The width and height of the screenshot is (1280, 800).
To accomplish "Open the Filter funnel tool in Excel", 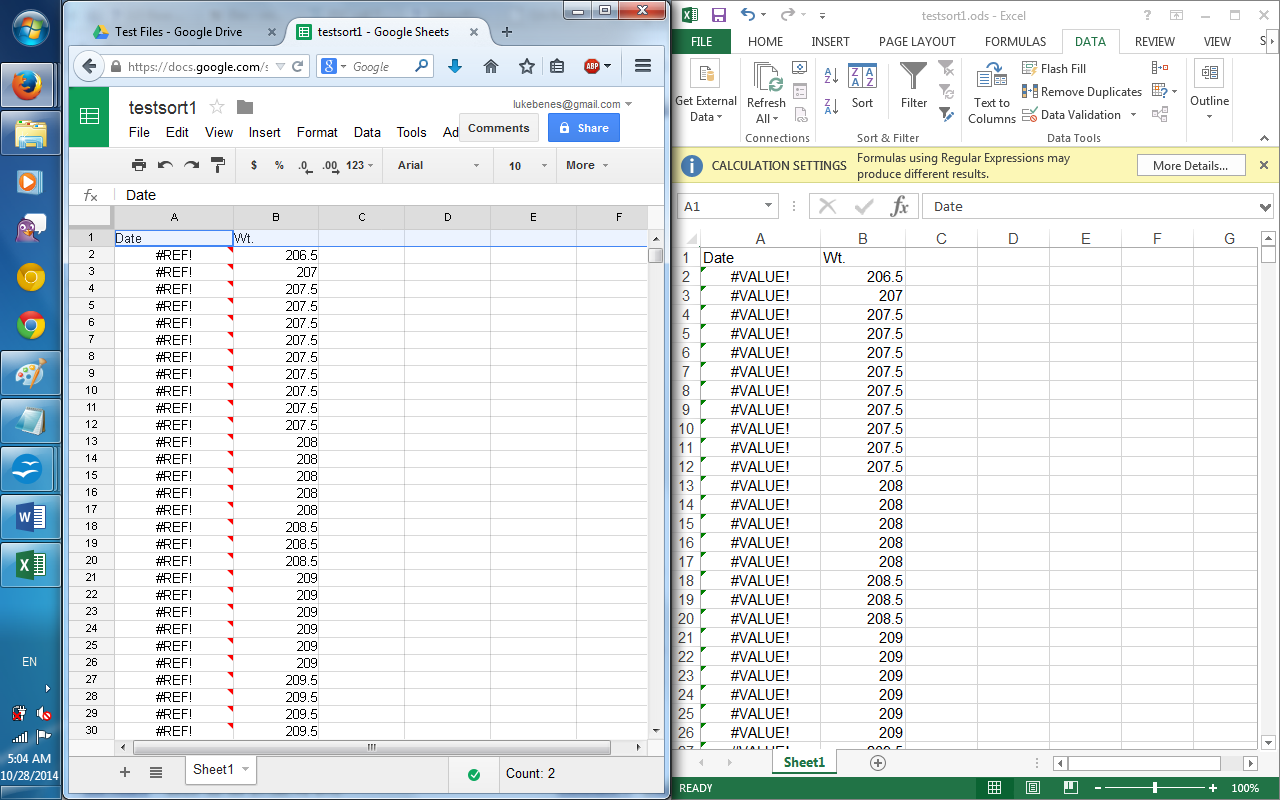I will click(913, 85).
